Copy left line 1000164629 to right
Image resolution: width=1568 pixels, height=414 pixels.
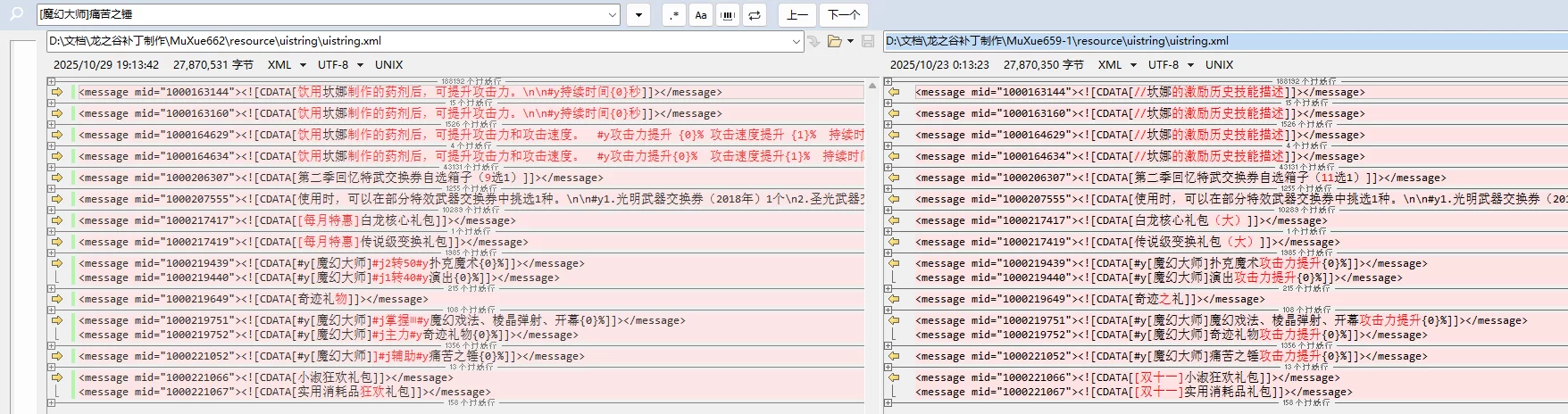(x=57, y=135)
